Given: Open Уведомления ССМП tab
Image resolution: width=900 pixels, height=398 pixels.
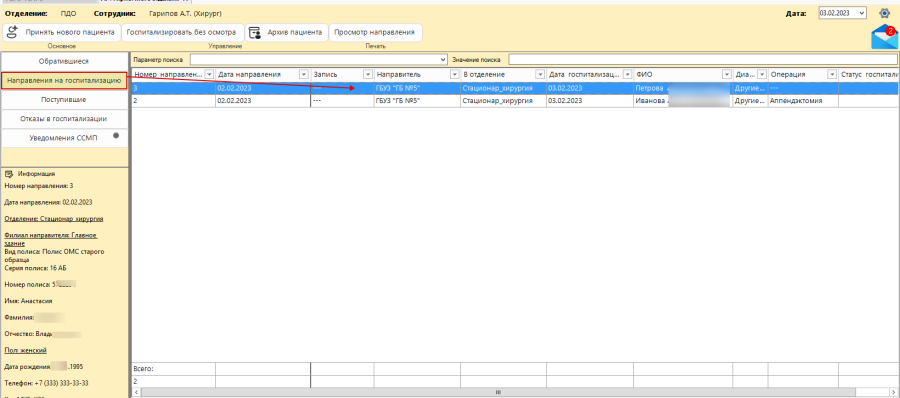Looking at the screenshot, I should point(64,138).
